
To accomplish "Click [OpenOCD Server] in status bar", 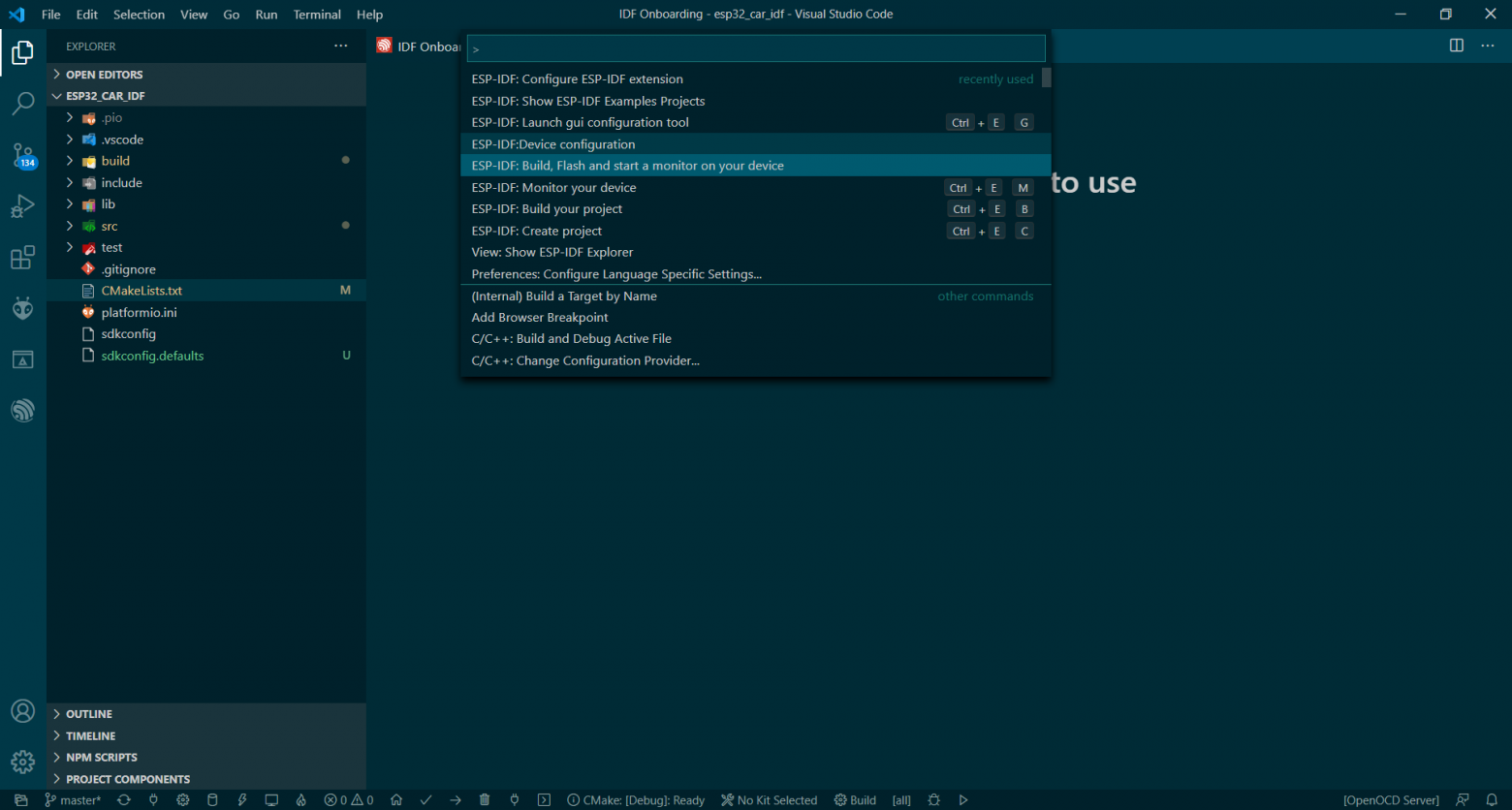I will 1391,800.
